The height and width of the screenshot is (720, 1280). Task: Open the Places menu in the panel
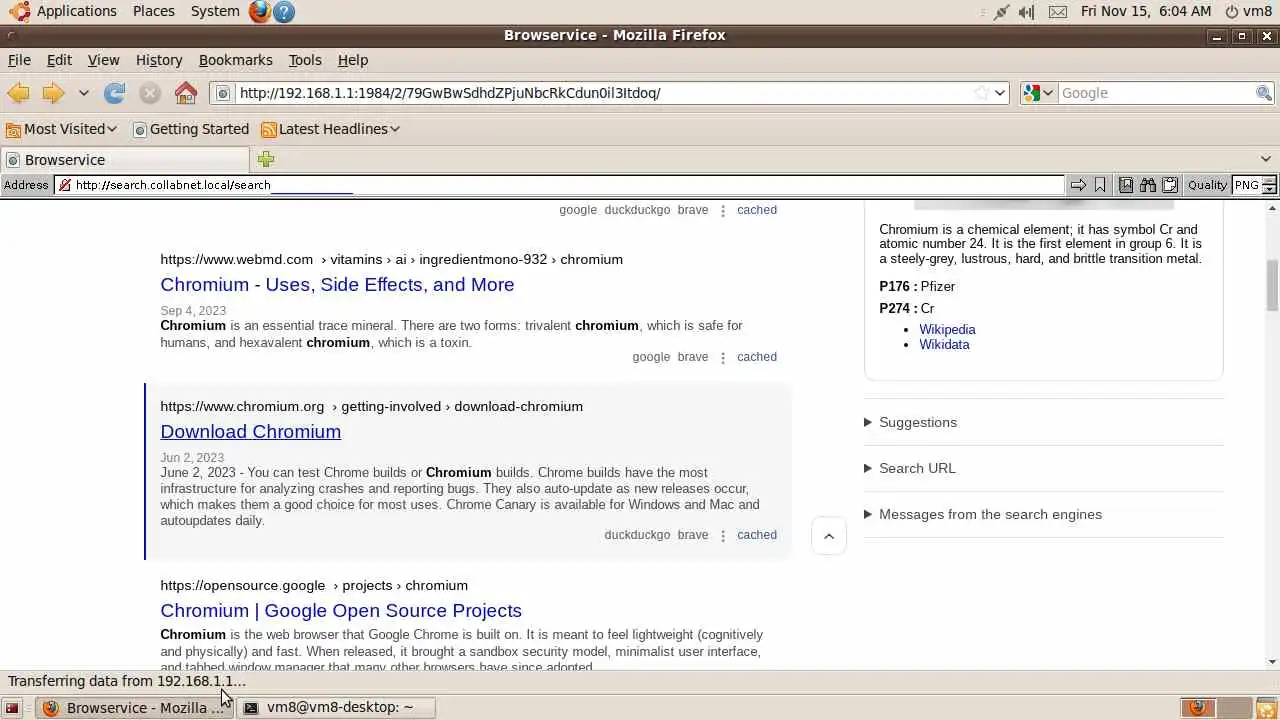153,11
